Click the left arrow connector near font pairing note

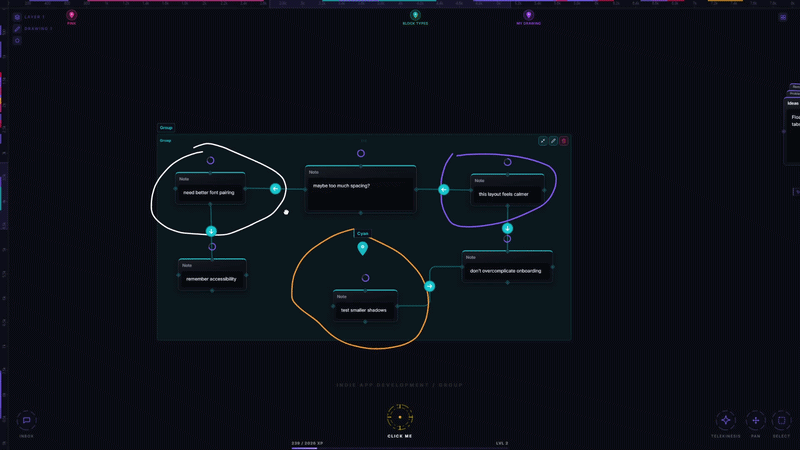275,189
